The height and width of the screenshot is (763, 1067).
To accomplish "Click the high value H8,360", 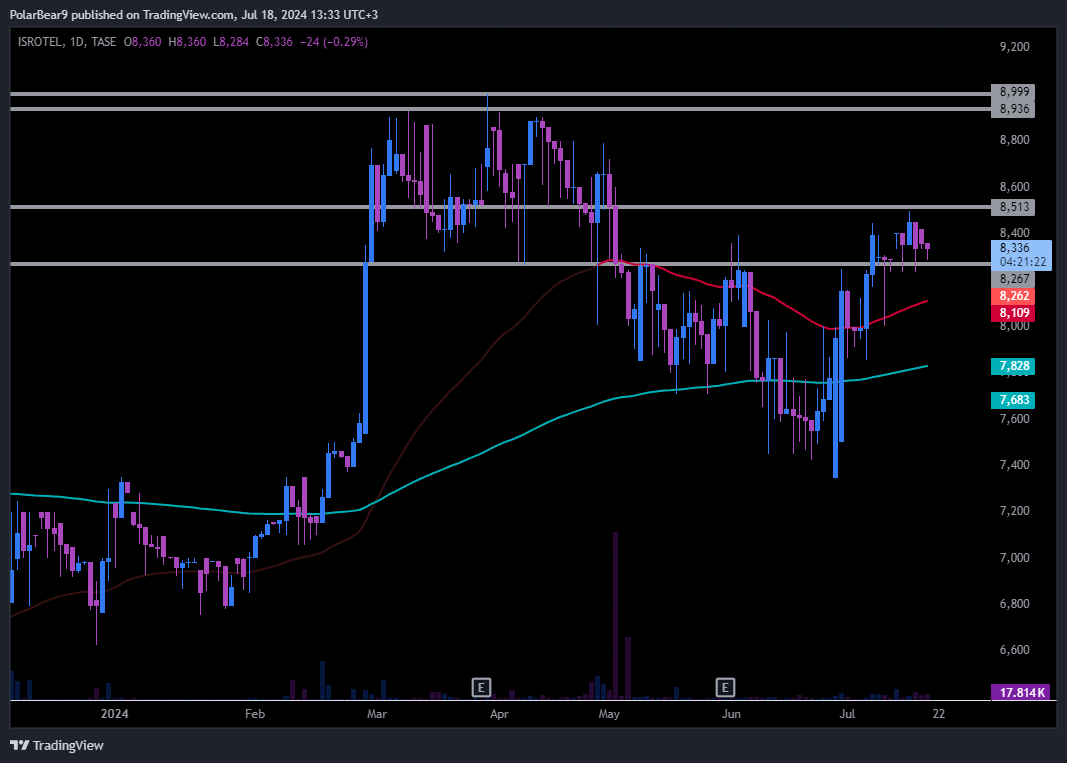I will [187, 42].
